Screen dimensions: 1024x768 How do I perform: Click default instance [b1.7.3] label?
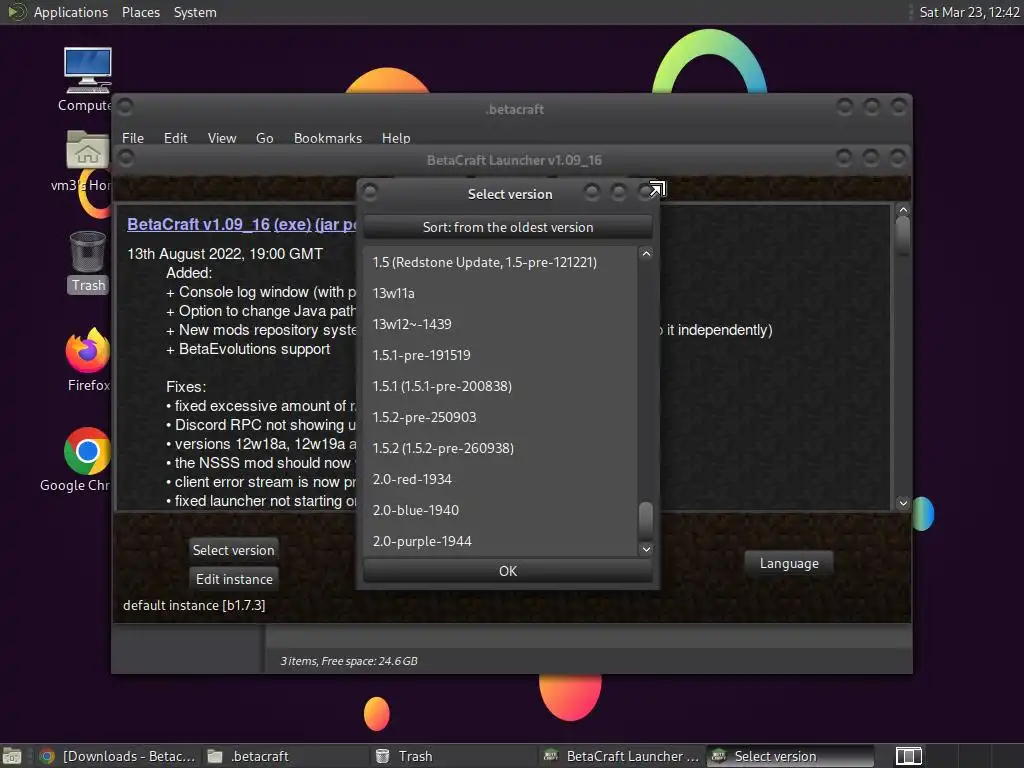tap(194, 605)
